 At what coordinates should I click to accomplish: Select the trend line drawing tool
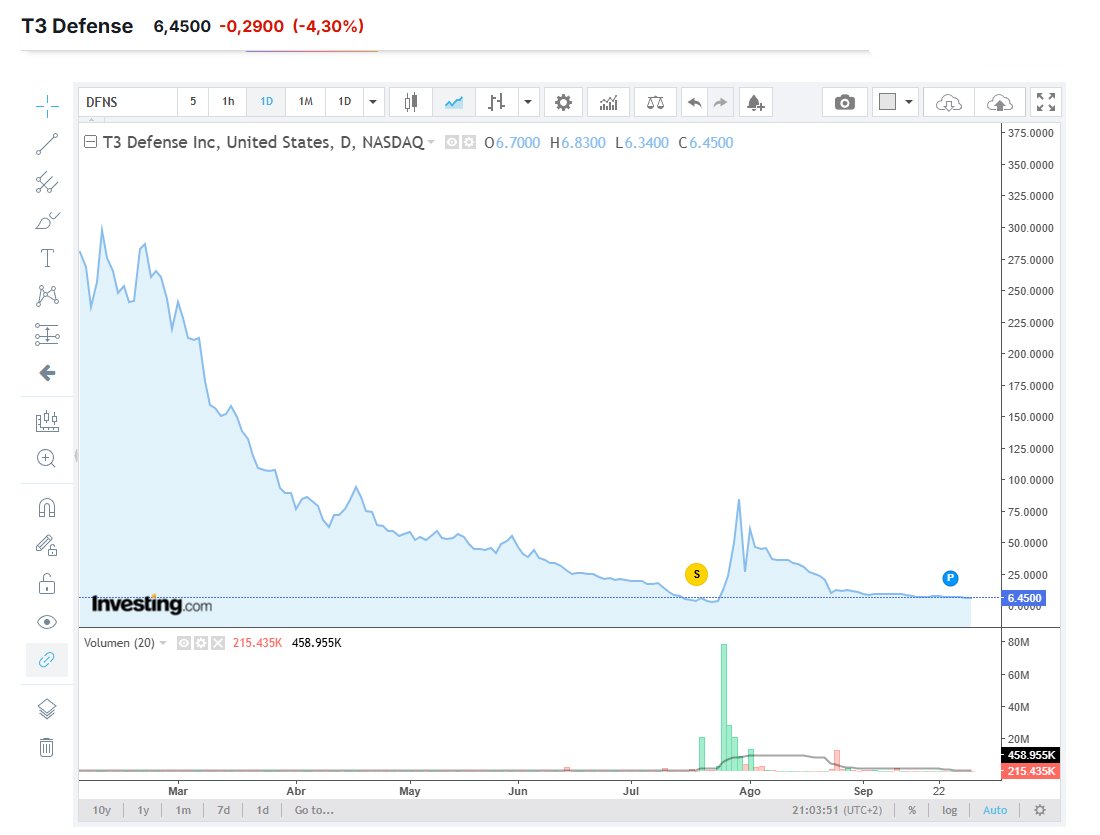pyautogui.click(x=47, y=144)
